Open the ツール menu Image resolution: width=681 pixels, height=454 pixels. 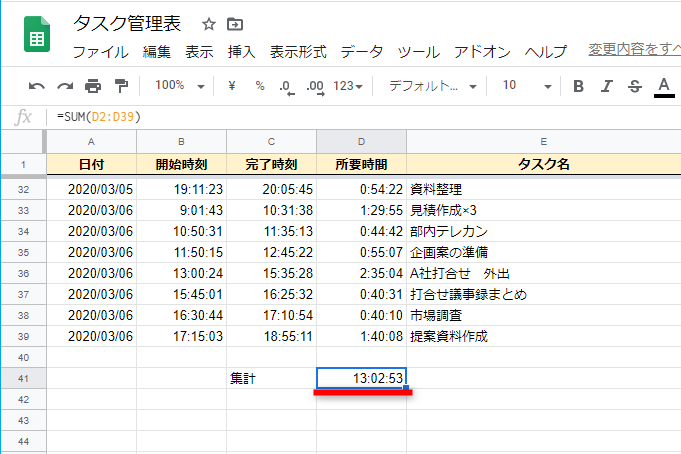pyautogui.click(x=419, y=52)
